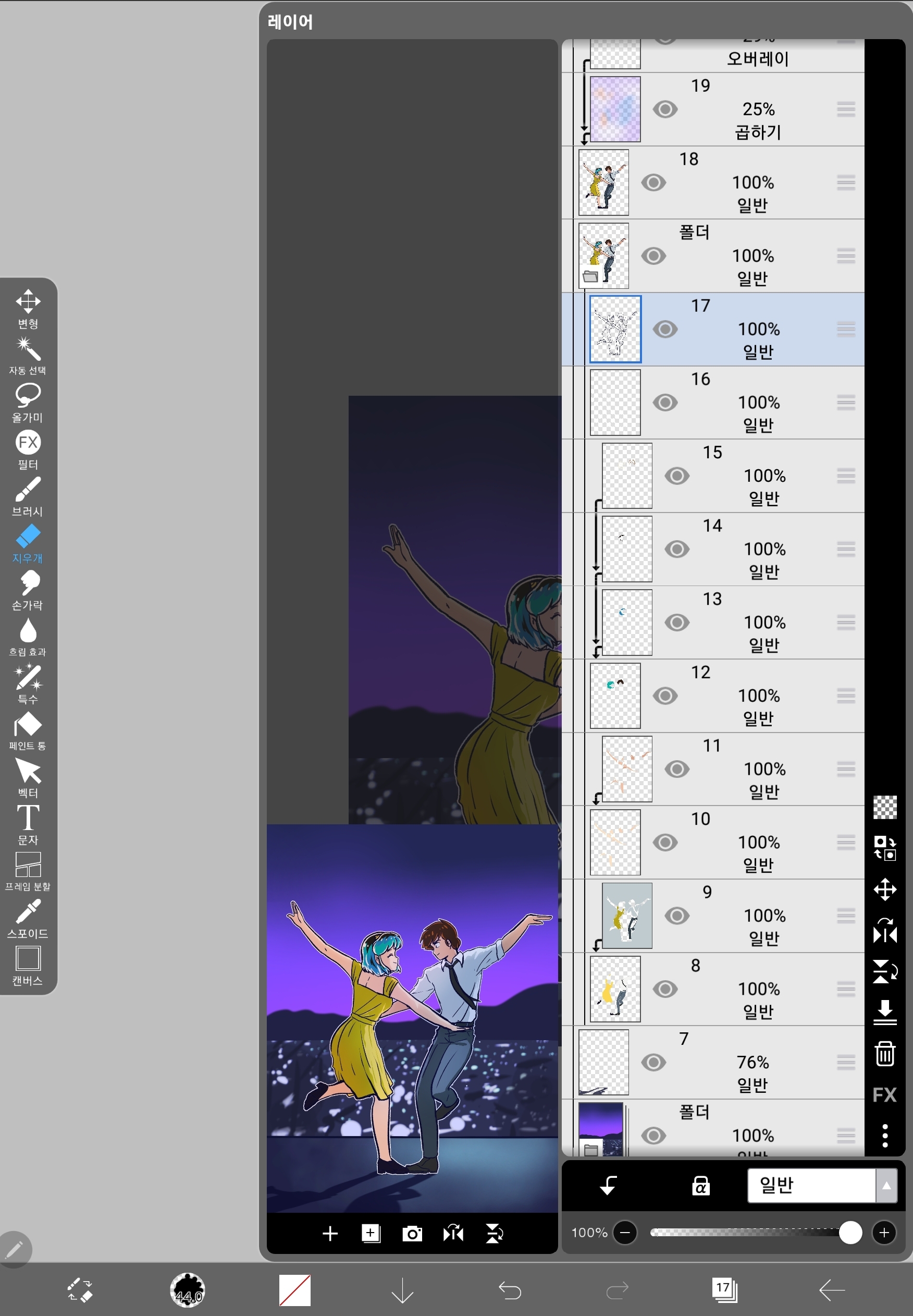
Task: Select layer 11 row
Action: [713, 770]
